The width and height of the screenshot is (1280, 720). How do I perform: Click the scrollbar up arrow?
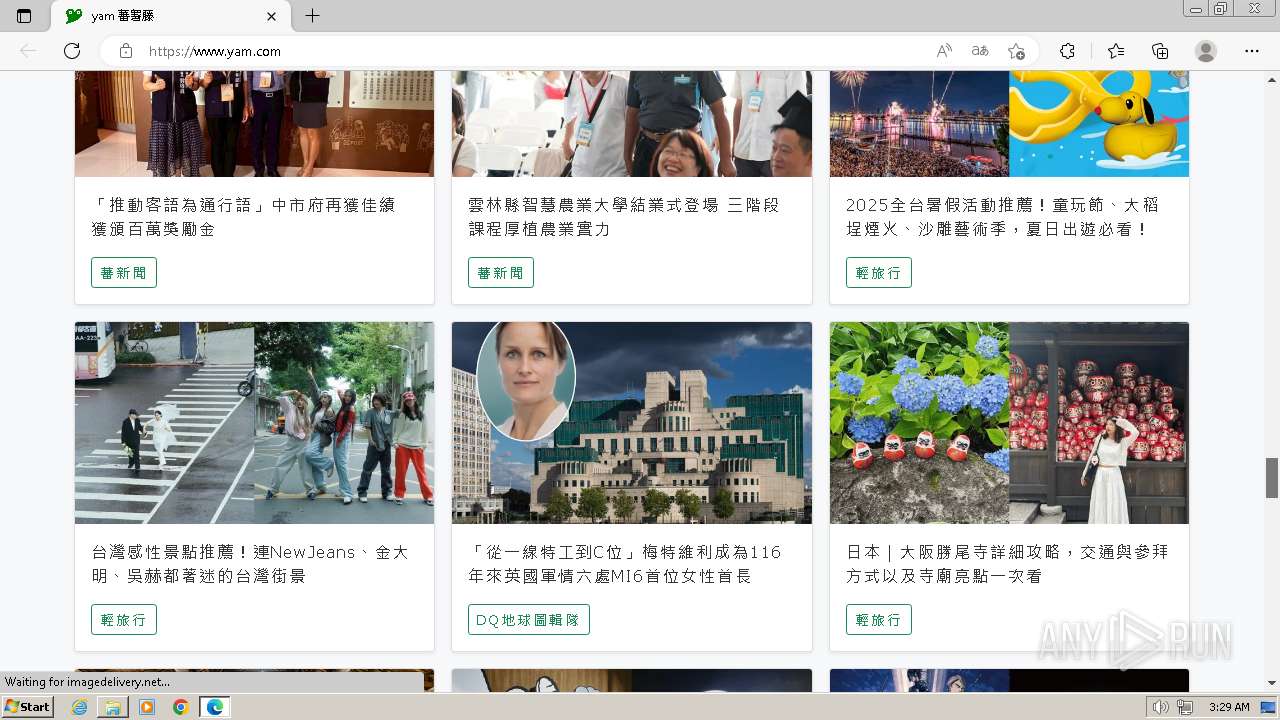1271,79
